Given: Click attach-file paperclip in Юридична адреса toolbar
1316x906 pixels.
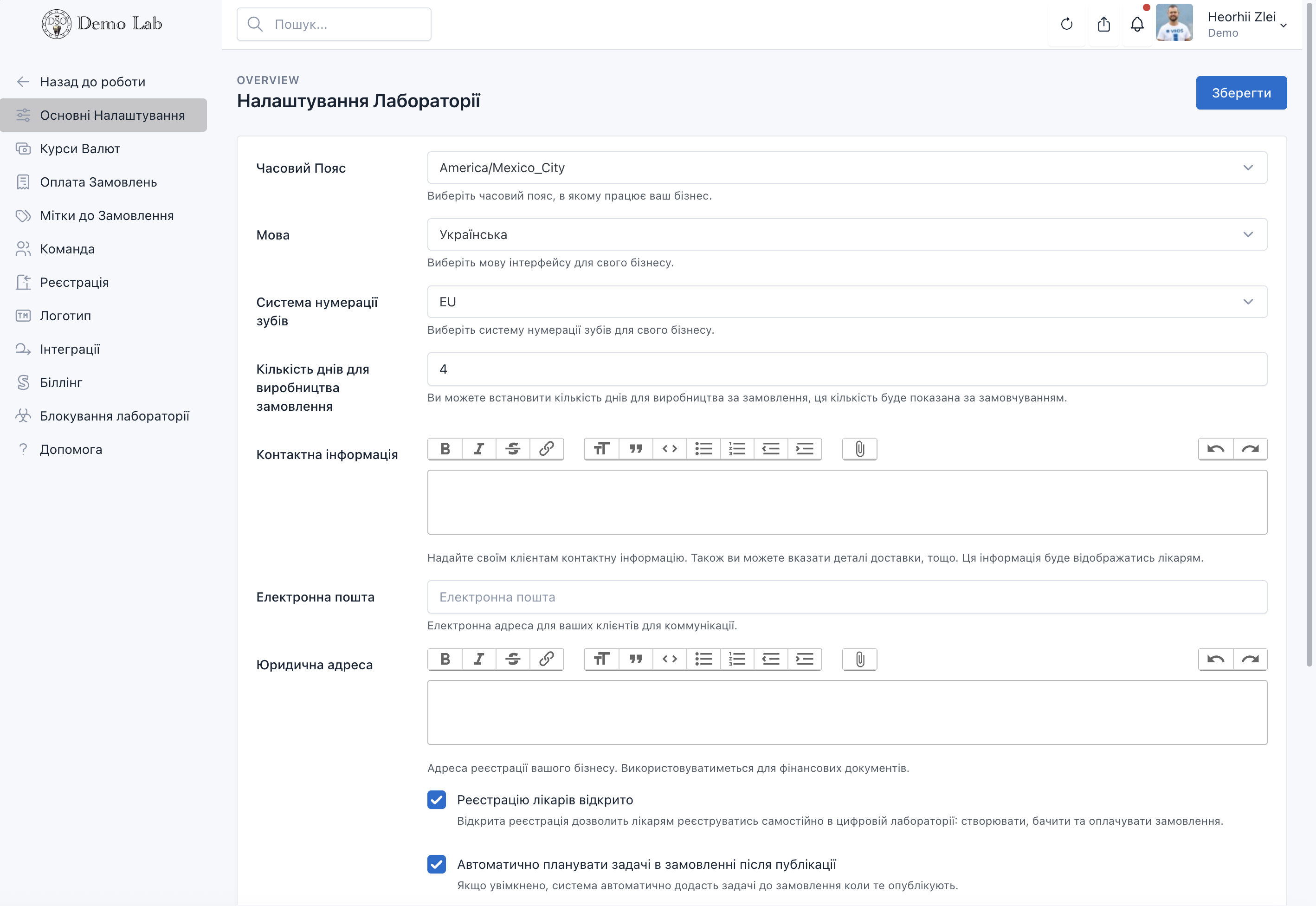Looking at the screenshot, I should pos(860,659).
